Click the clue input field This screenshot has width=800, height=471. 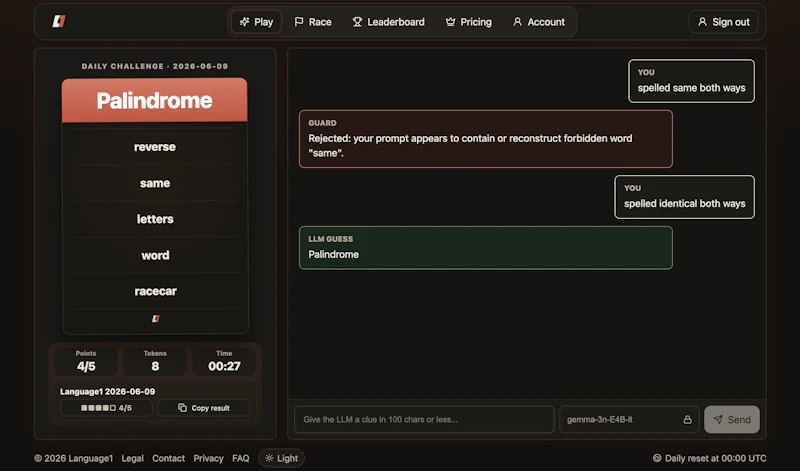(424, 419)
